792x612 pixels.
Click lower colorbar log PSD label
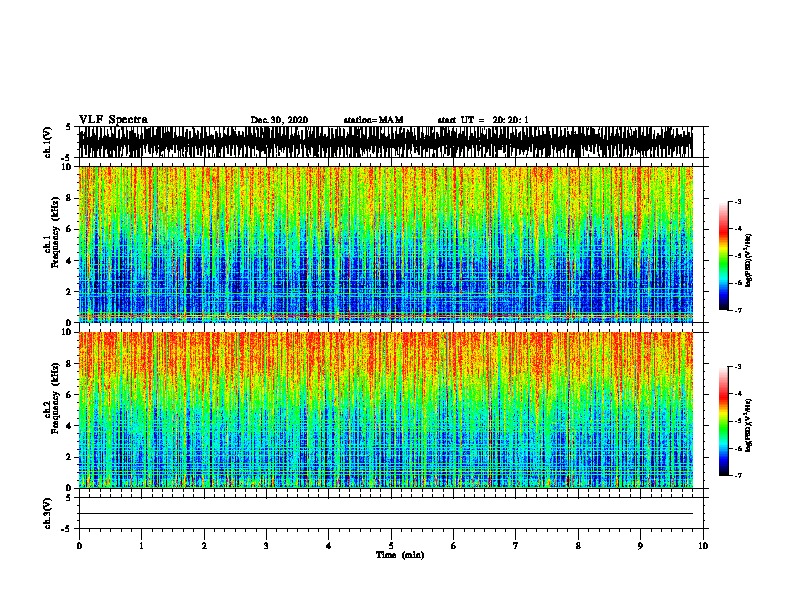(748, 425)
